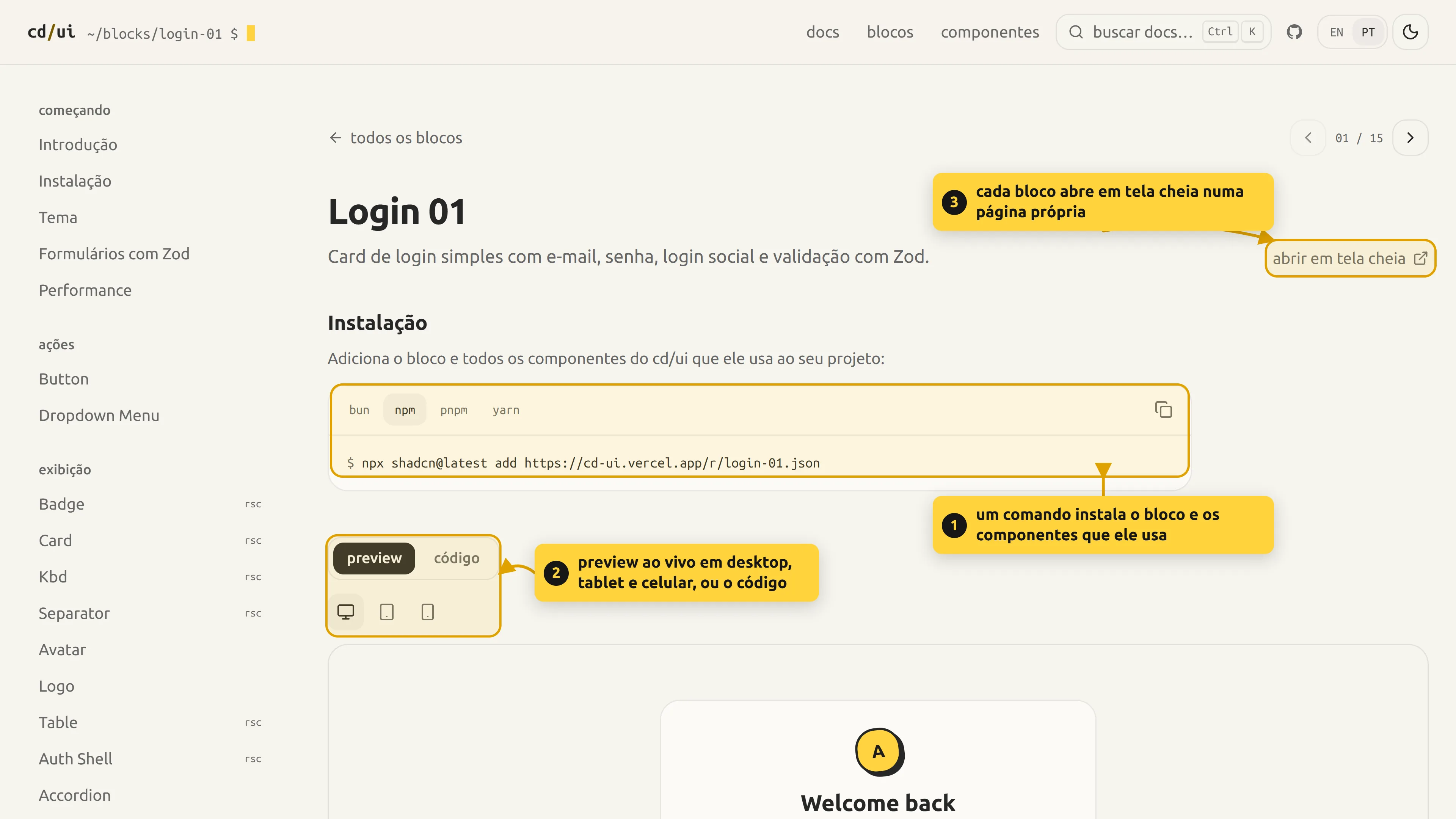Select the desktop preview viewport icon
Viewport: 1456px width, 819px height.
[x=345, y=612]
